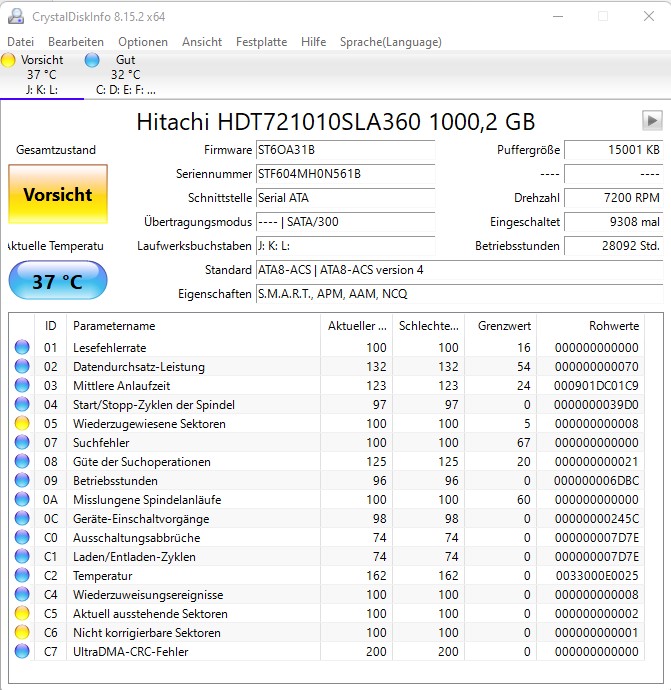This screenshot has height=690, width=671.
Task: Click the Betriebsstunden 28092 Std. field
Action: pyautogui.click(x=613, y=246)
